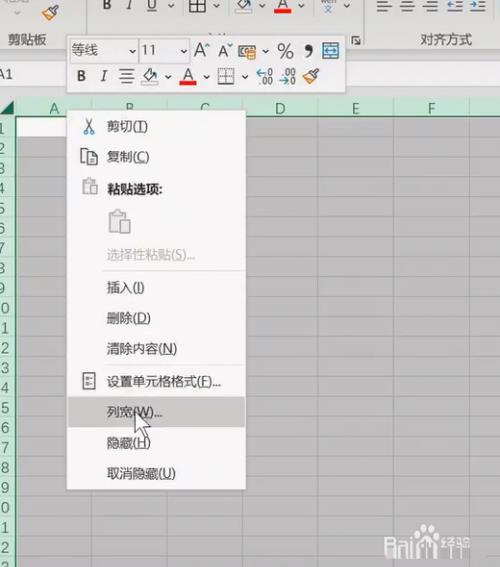Open mini toolbar borders dropdown arrow

pos(245,77)
